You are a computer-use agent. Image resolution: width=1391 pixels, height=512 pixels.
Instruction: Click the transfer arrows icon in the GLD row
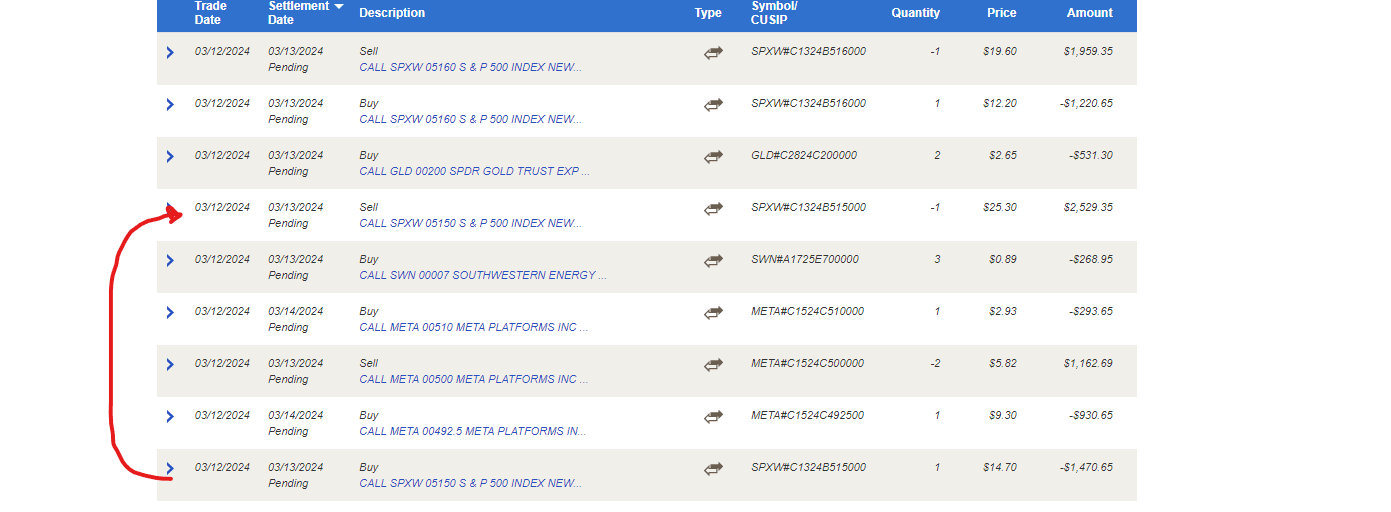point(713,157)
